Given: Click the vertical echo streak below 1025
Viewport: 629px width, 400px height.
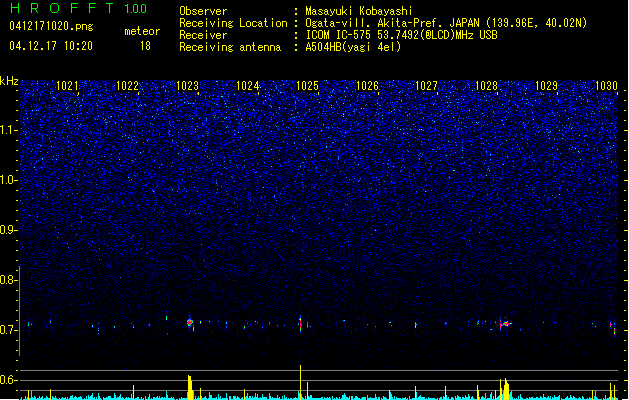Looking at the screenshot, I should pyautogui.click(x=300, y=323).
